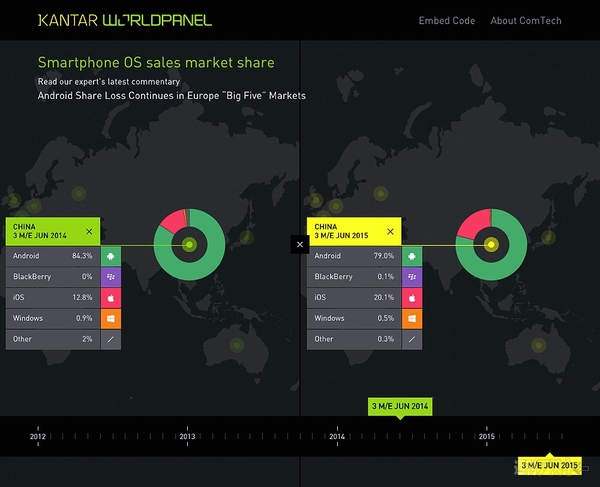Click Apple iOS icon in Jun 2014 table
Viewport: 600px width, 487px height.
click(111, 297)
